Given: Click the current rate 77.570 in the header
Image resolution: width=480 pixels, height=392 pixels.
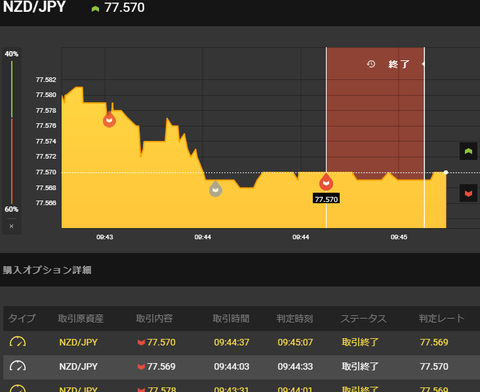Looking at the screenshot, I should 124,8.
